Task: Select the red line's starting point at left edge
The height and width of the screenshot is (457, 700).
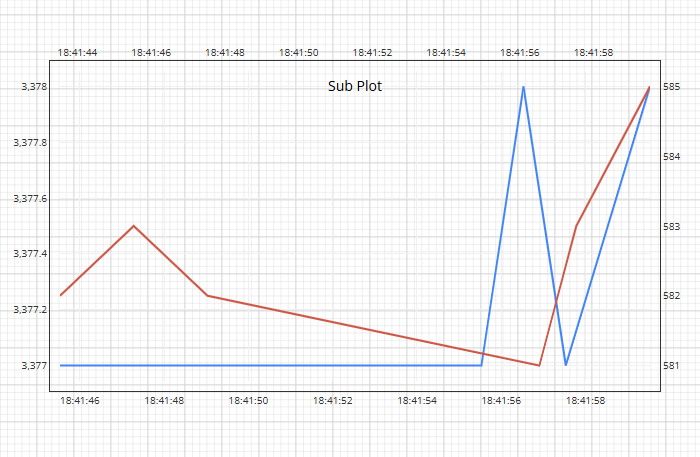Action: coord(61,295)
